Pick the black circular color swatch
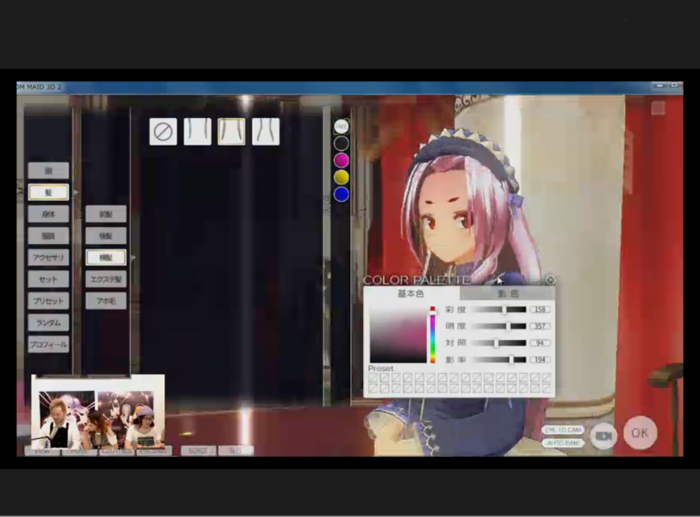The image size is (700, 517). point(342,143)
